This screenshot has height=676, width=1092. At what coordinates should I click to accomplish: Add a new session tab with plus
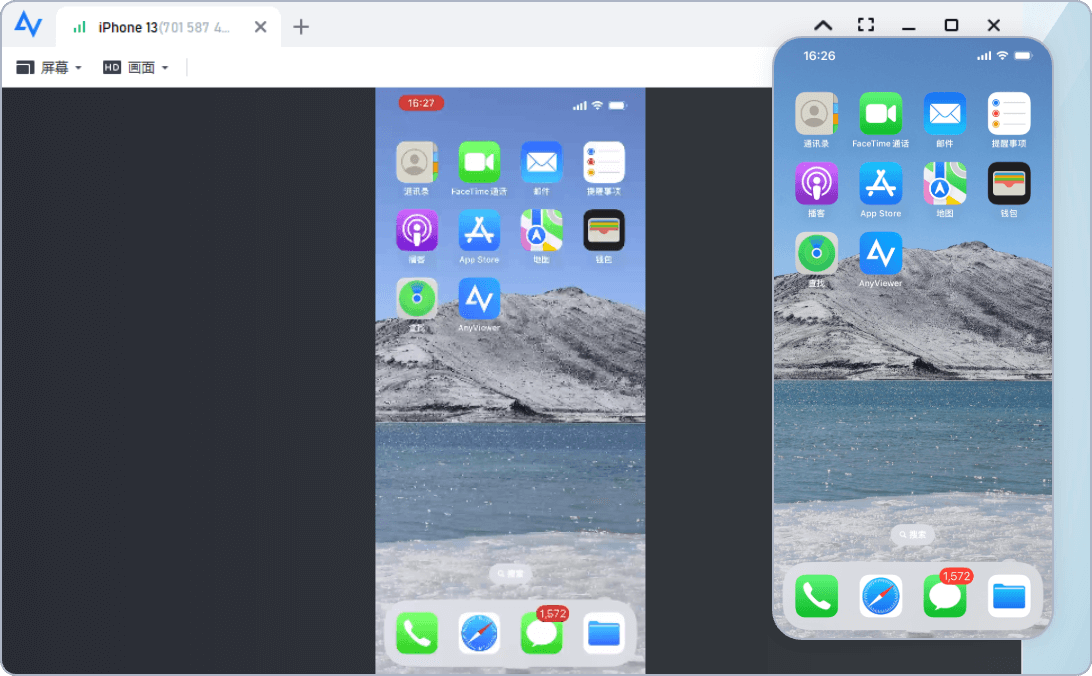pyautogui.click(x=301, y=27)
